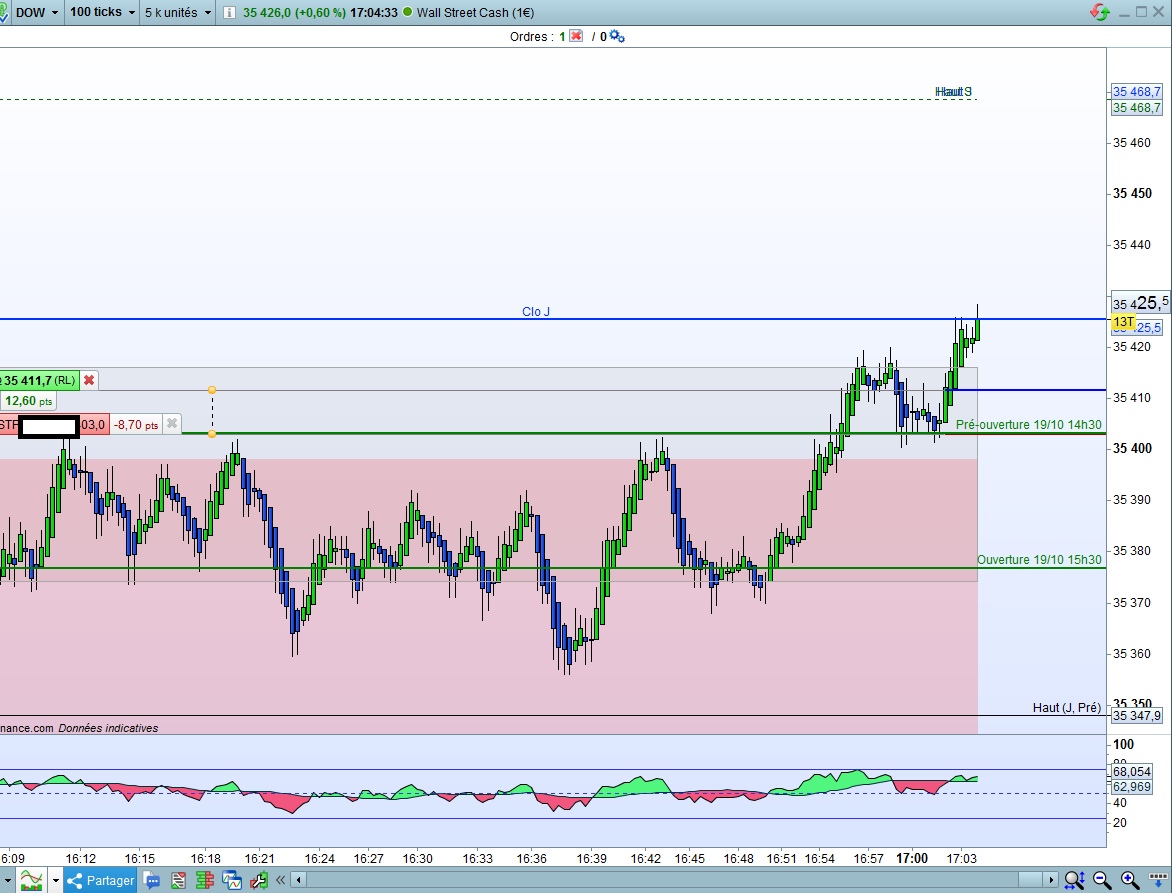Open chart properties wrench icon

click(x=259, y=880)
